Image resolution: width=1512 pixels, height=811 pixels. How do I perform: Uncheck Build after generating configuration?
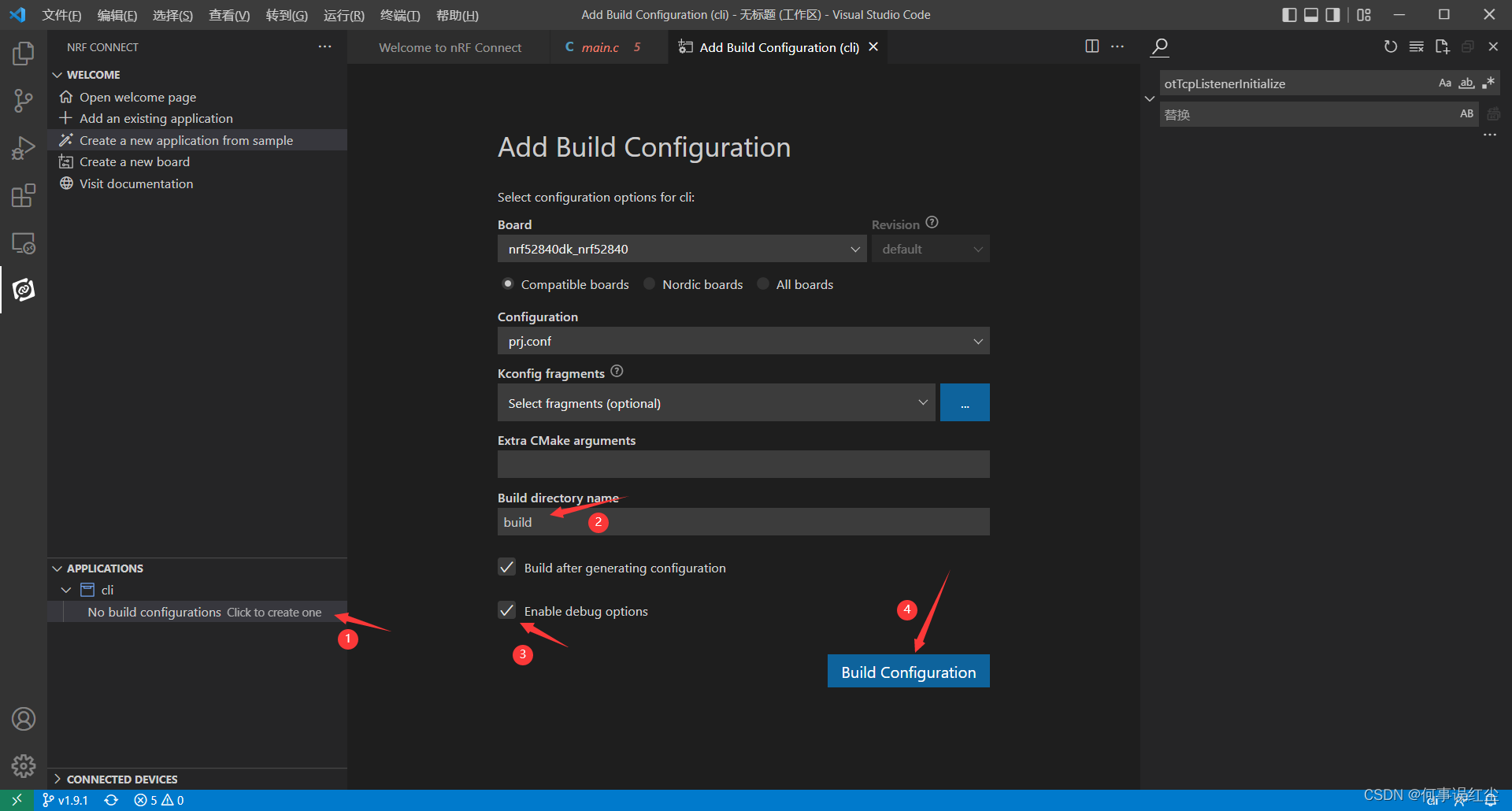(507, 567)
